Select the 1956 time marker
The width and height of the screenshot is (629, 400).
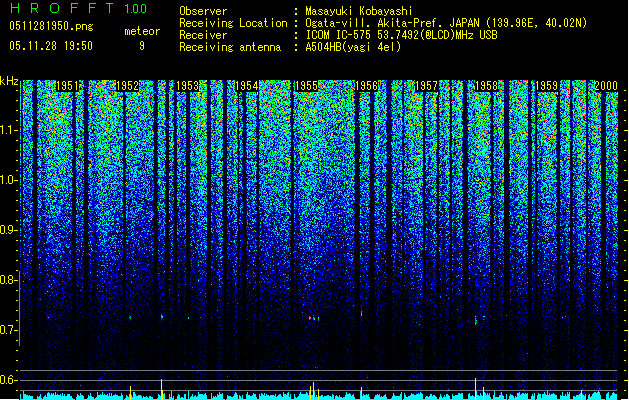366,86
